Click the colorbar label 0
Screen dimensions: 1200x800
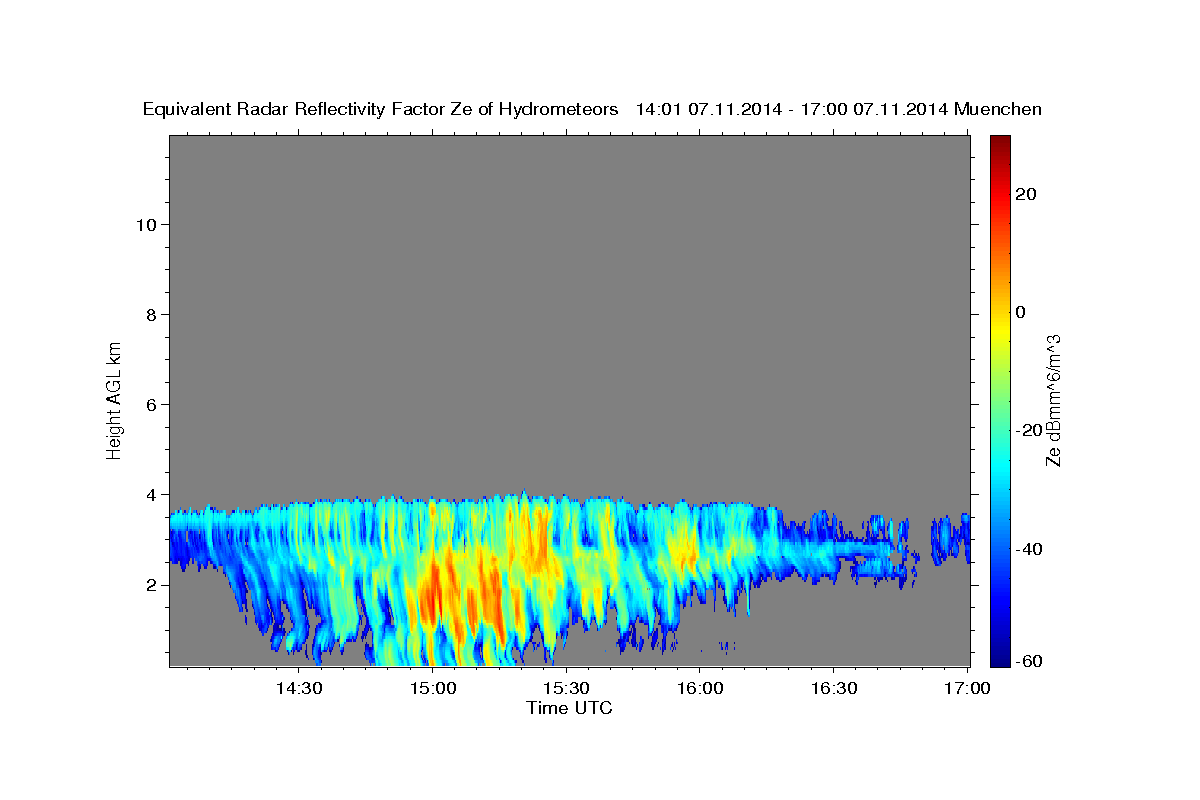(x=1020, y=312)
